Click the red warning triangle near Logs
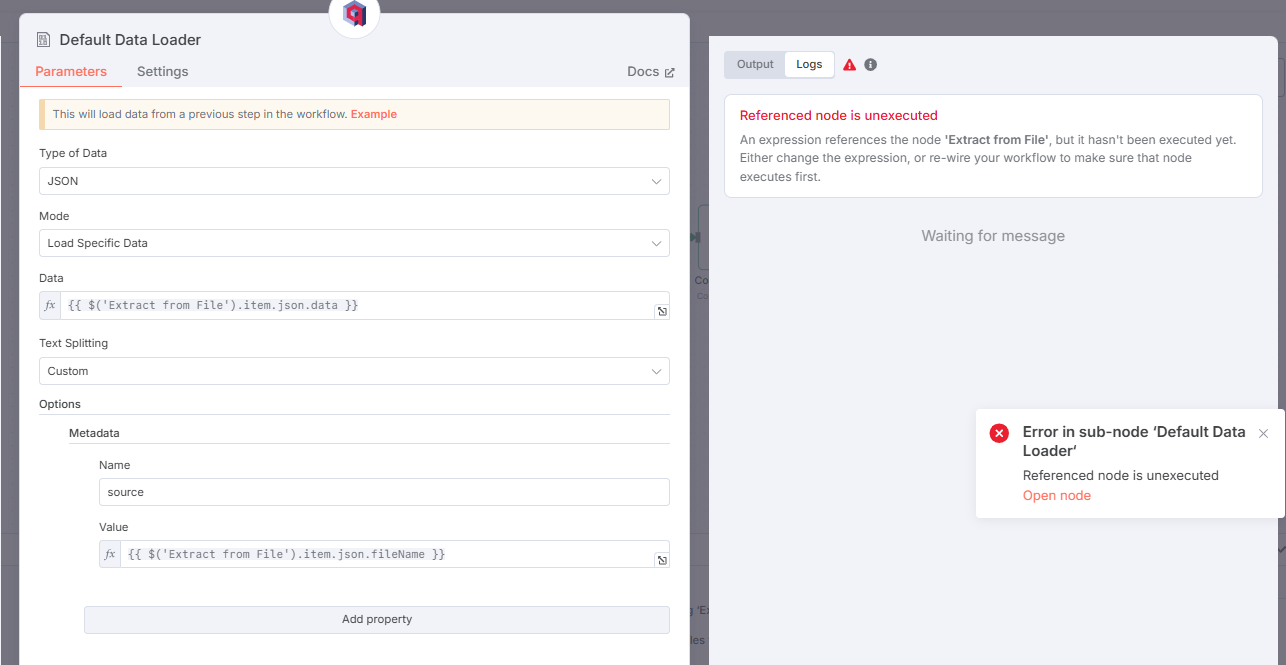 [847, 63]
